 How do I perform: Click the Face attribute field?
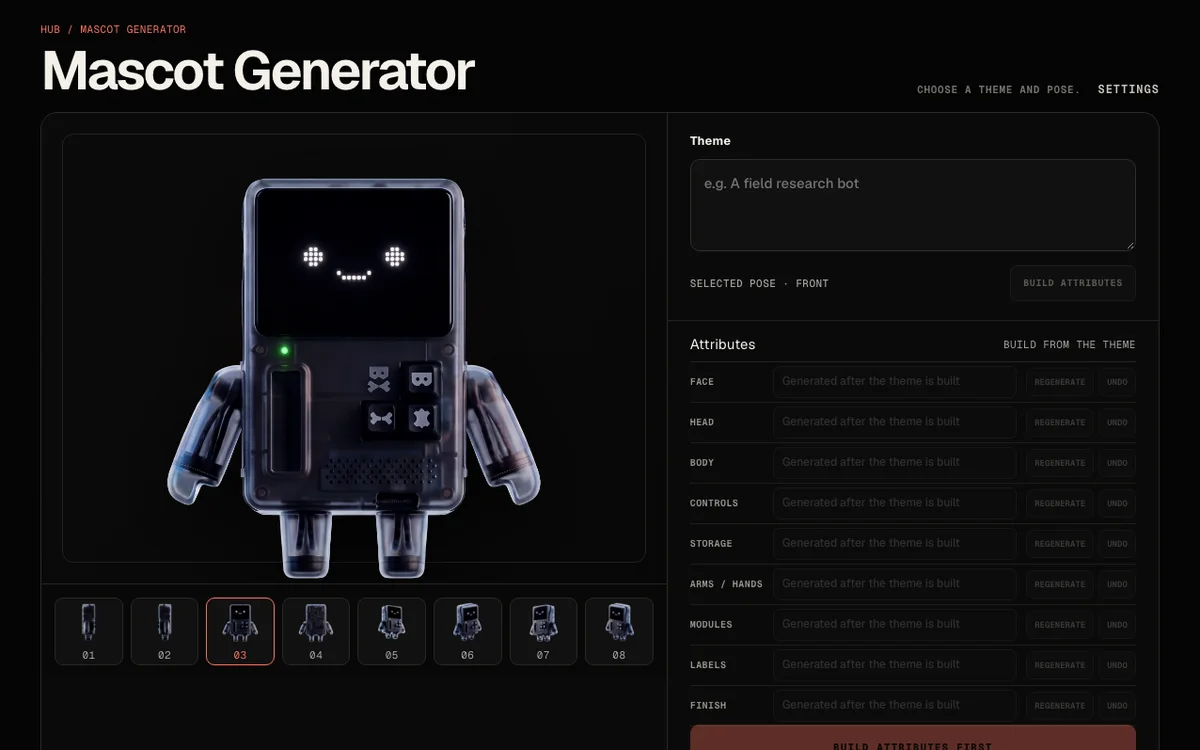tap(895, 381)
